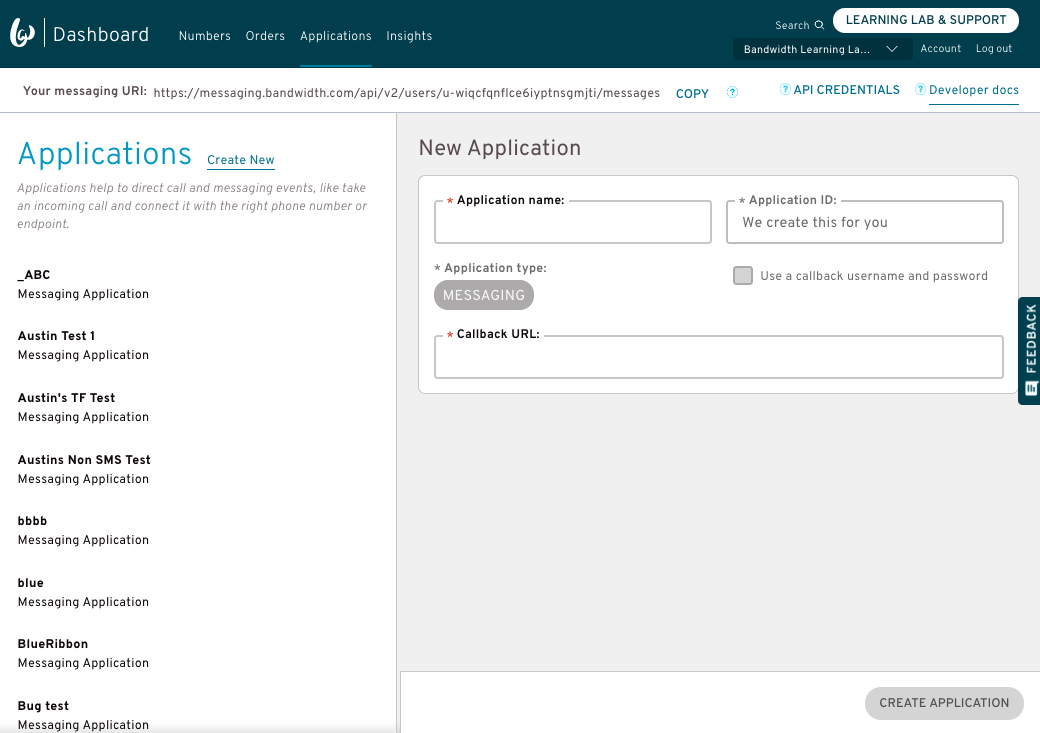The height and width of the screenshot is (733, 1040).
Task: Click the search magnifier icon
Action: click(x=819, y=25)
